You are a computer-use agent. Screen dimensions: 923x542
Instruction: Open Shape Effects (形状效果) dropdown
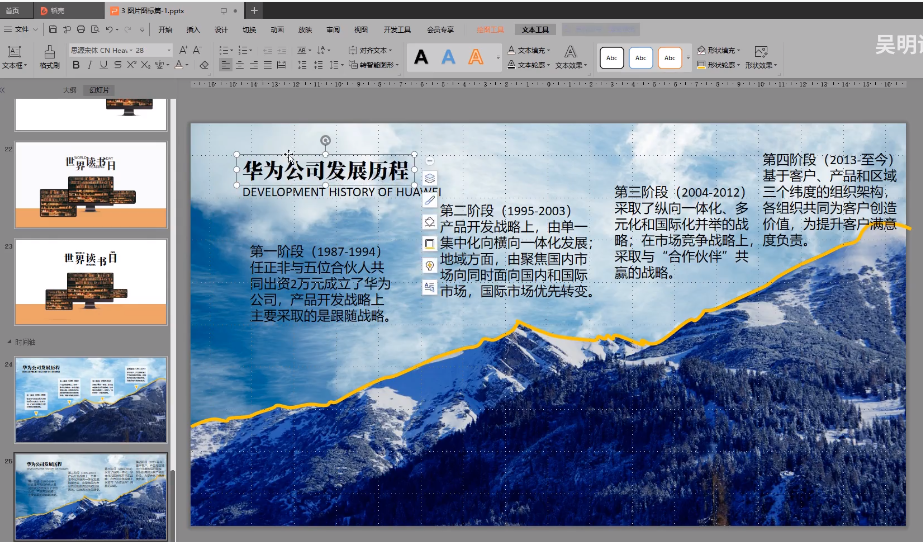pos(761,57)
